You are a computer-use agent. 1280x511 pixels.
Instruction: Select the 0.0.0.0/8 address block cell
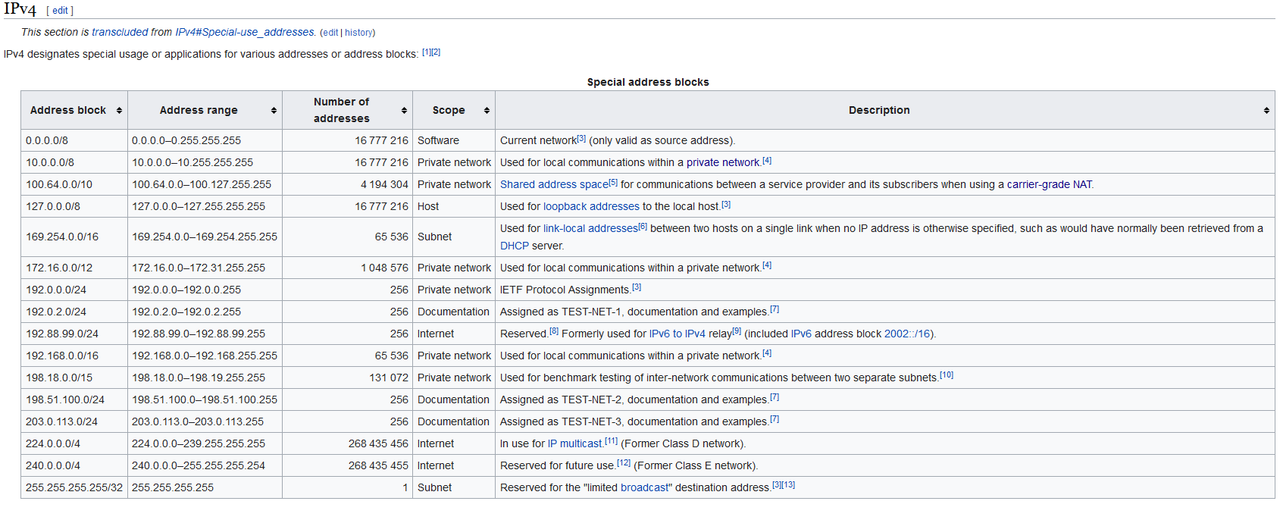pyautogui.click(x=75, y=141)
